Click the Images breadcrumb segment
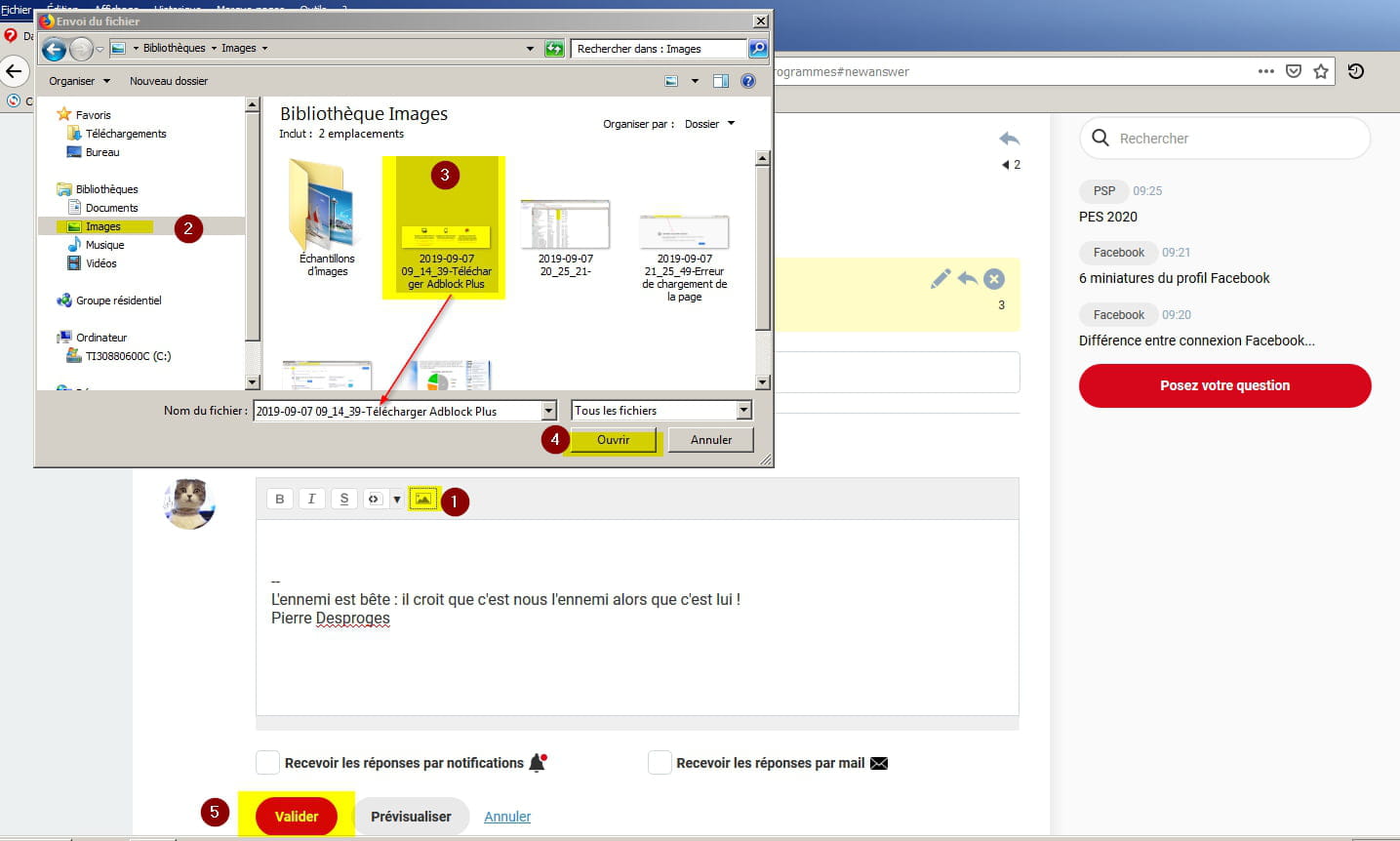 point(238,48)
